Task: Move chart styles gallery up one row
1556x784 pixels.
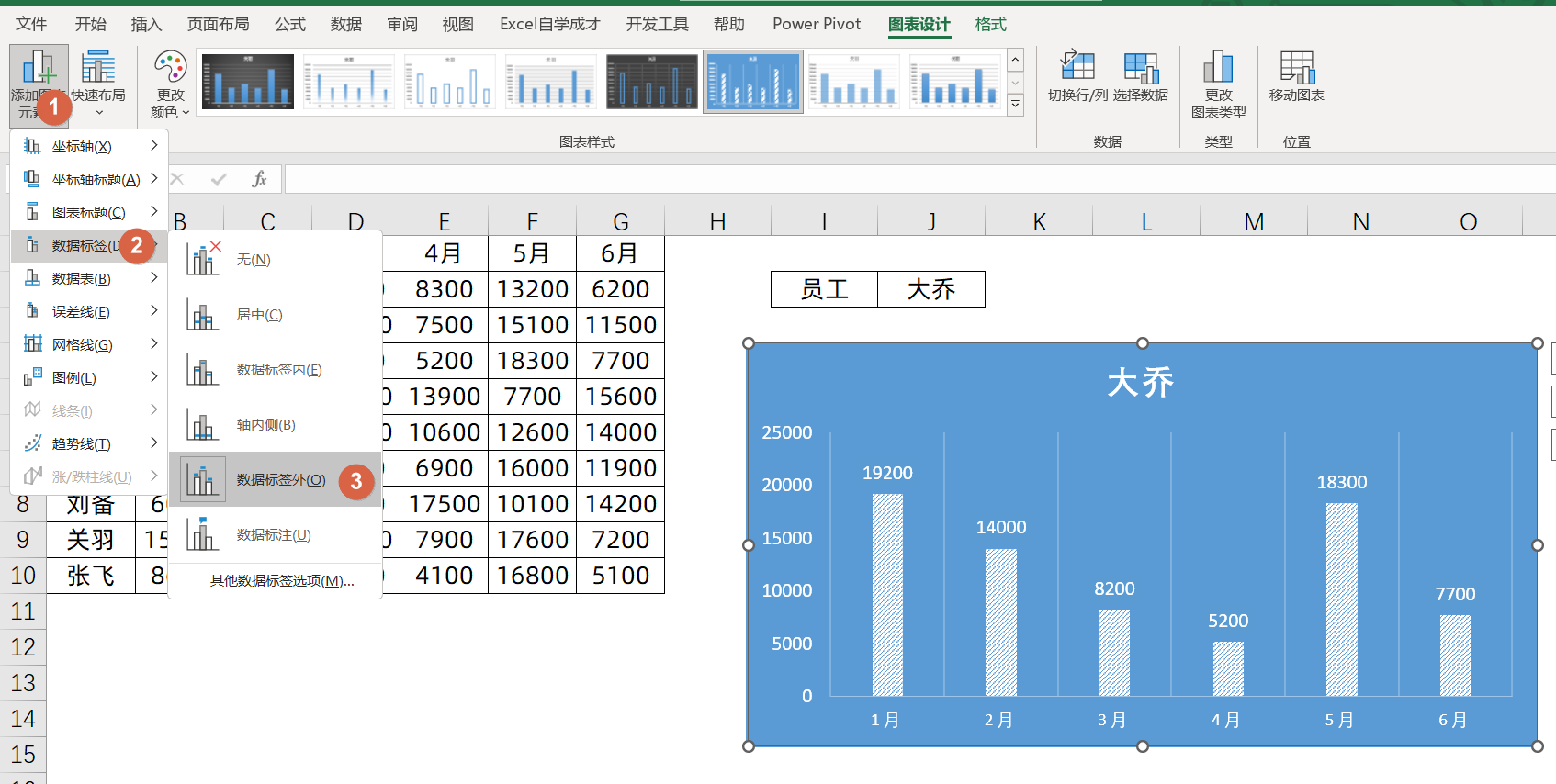Action: (1015, 61)
